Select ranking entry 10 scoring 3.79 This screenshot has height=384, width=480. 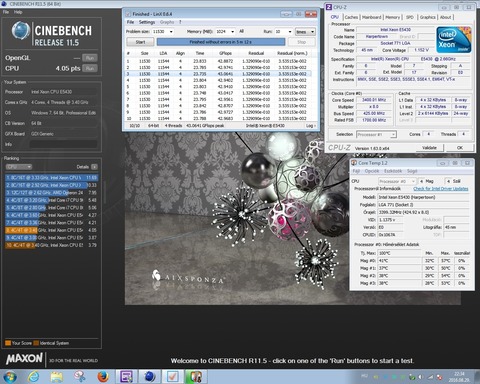coord(51,245)
